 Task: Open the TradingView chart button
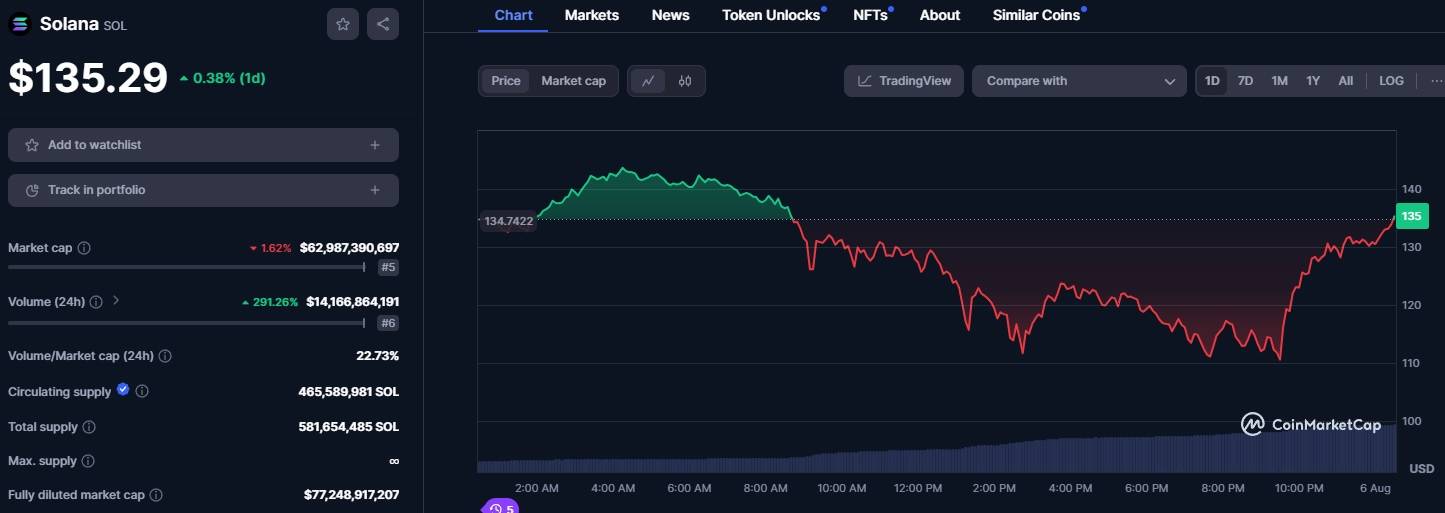tap(904, 81)
